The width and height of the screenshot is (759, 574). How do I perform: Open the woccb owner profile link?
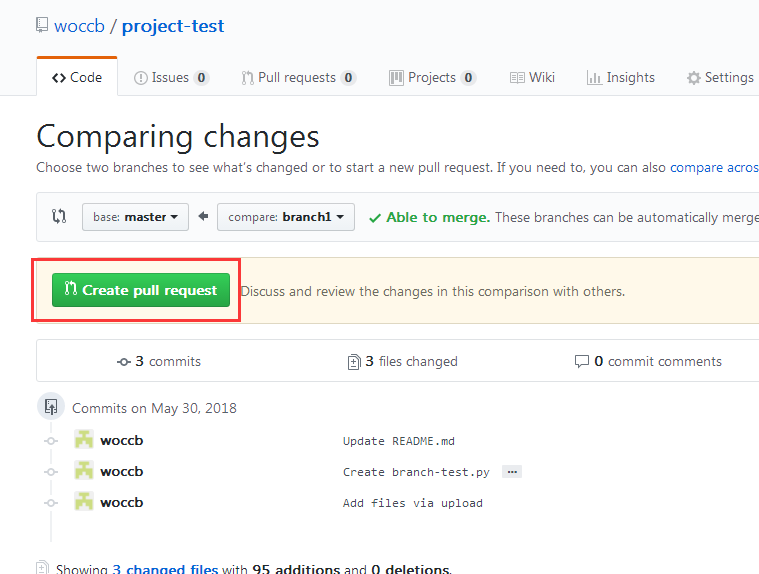(79, 26)
